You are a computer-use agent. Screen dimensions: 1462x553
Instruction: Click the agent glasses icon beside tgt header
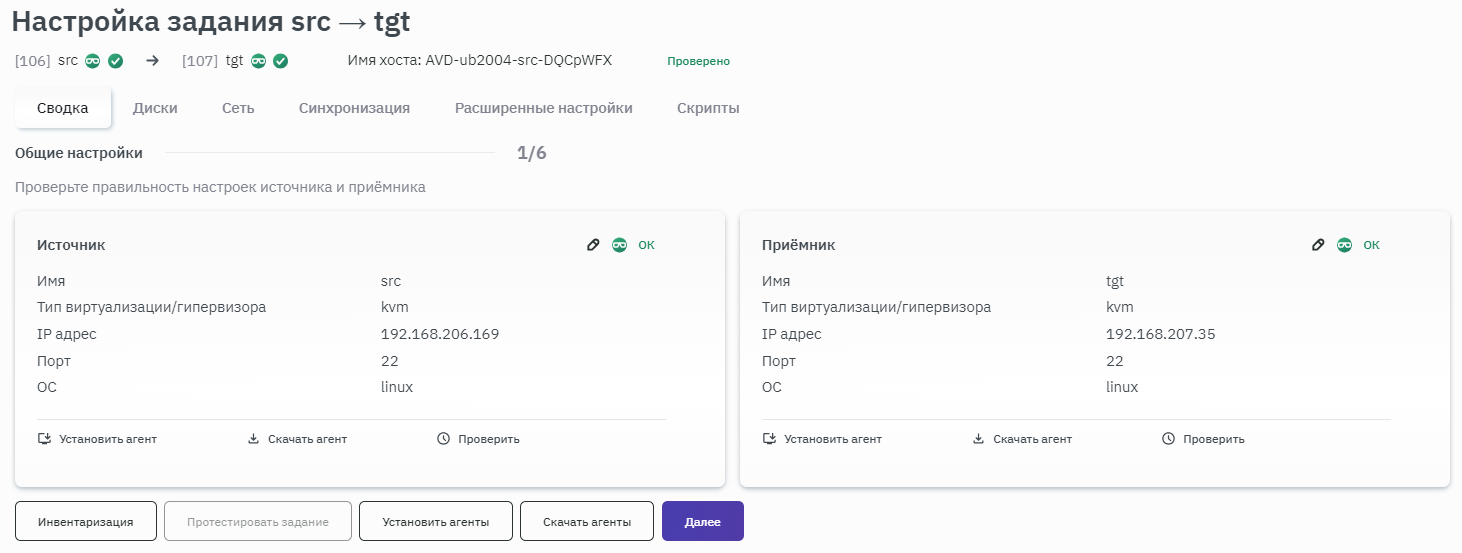[x=258, y=61]
